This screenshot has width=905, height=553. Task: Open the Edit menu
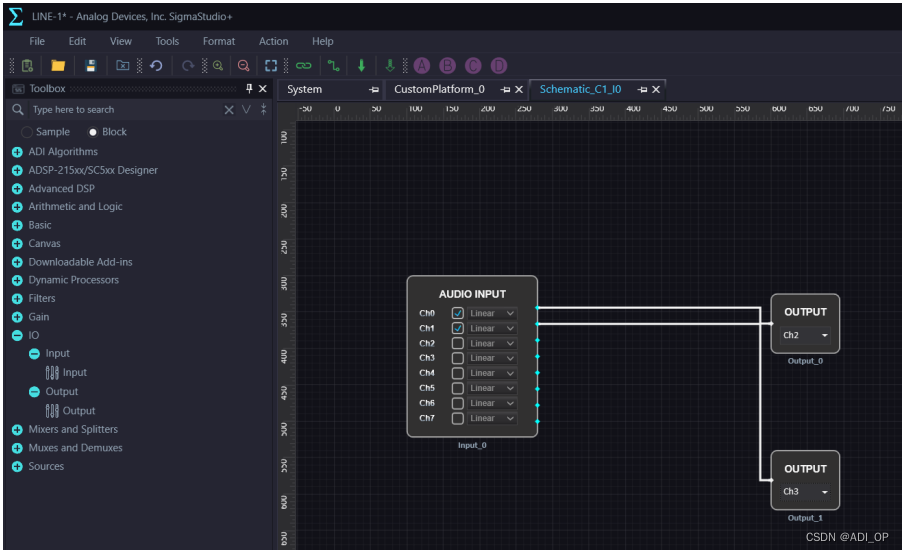pyautogui.click(x=77, y=42)
